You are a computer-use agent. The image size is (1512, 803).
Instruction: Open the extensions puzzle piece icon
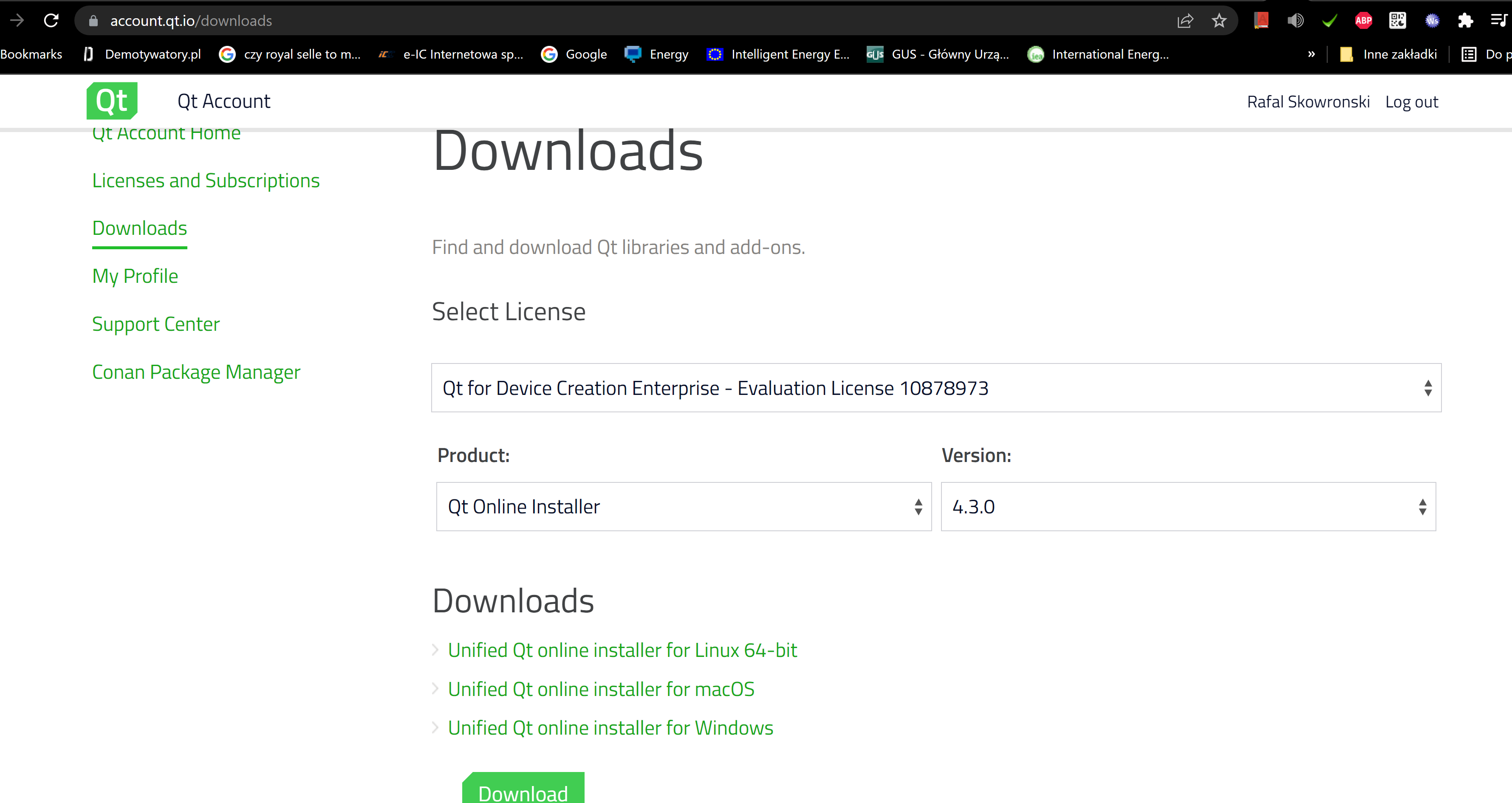1465,20
